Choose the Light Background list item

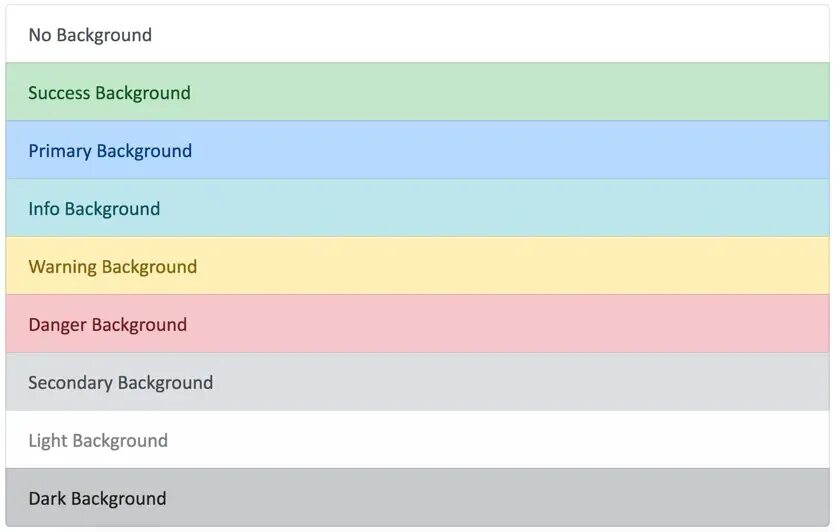[x=417, y=441]
